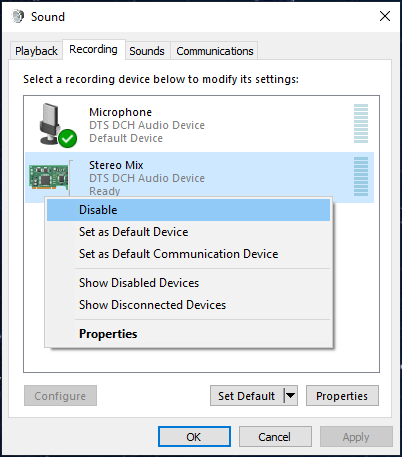Open the Set Default dropdown arrow

tap(291, 396)
